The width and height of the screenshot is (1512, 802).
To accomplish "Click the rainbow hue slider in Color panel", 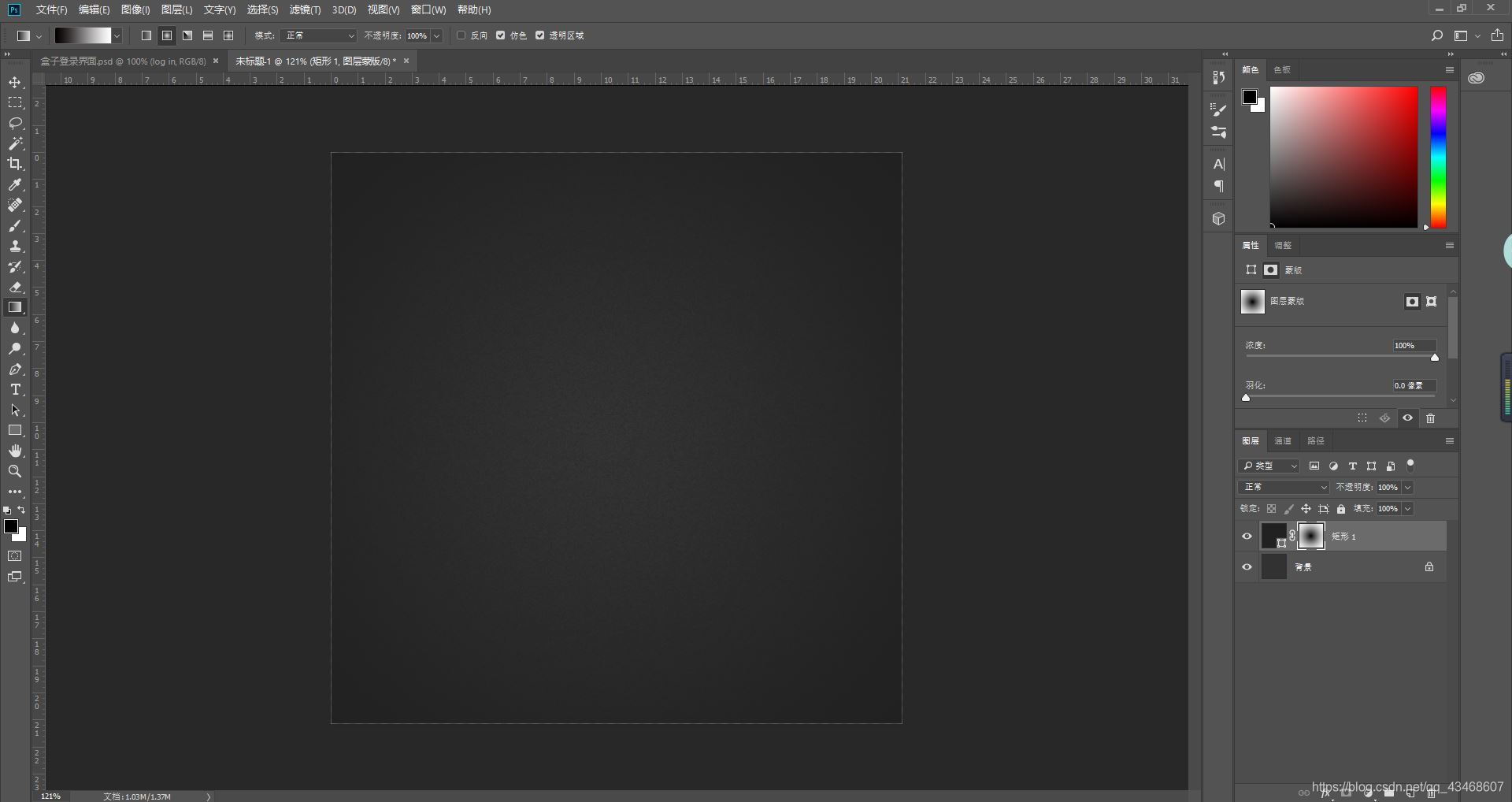I will [x=1438, y=157].
